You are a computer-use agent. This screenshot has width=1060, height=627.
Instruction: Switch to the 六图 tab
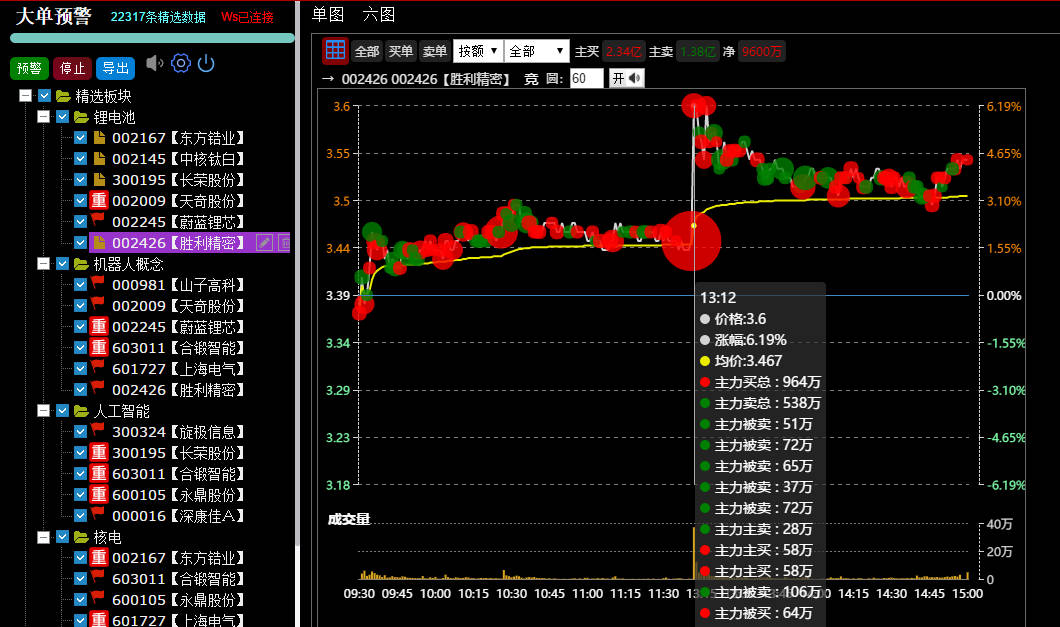coord(378,14)
